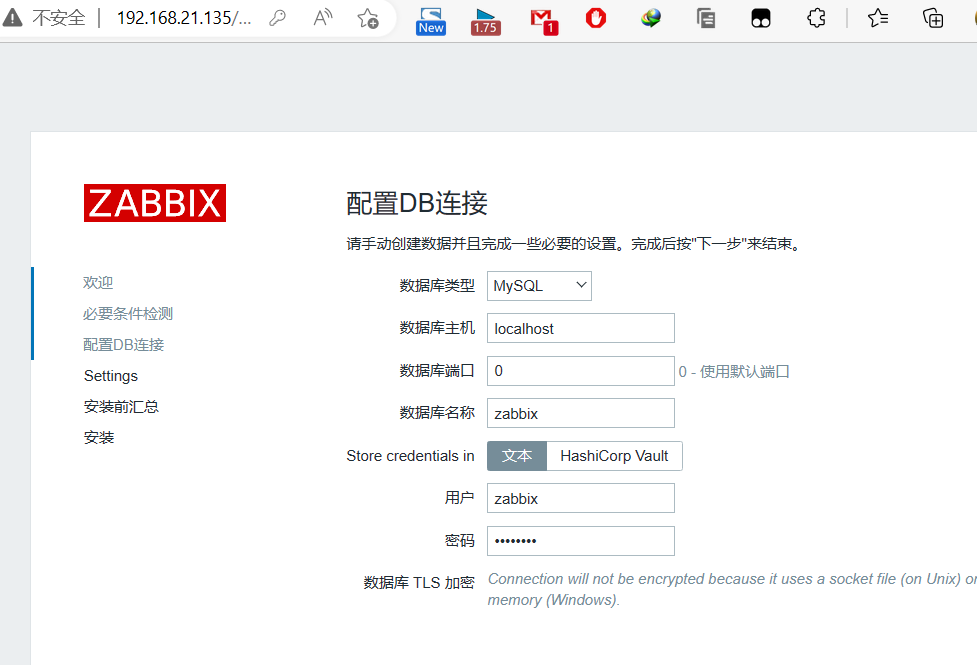This screenshot has height=665, width=977.
Task: Activate the Read aloud icon
Action: tap(323, 17)
